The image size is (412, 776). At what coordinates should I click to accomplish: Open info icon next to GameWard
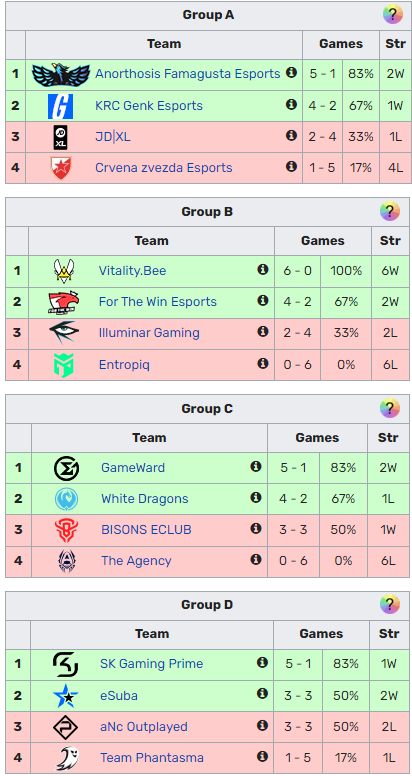click(x=256, y=466)
